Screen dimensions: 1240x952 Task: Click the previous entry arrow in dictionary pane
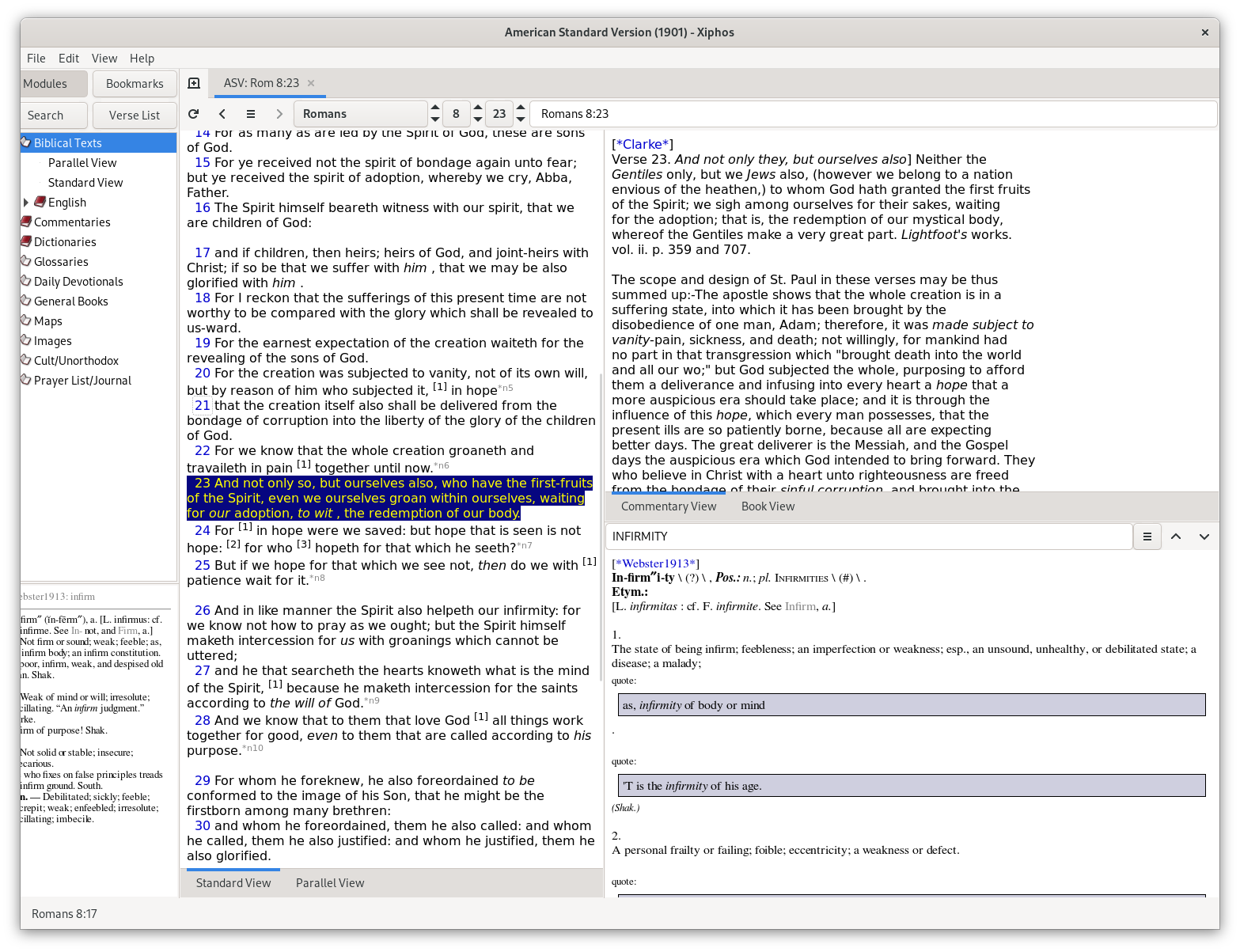(x=1176, y=536)
